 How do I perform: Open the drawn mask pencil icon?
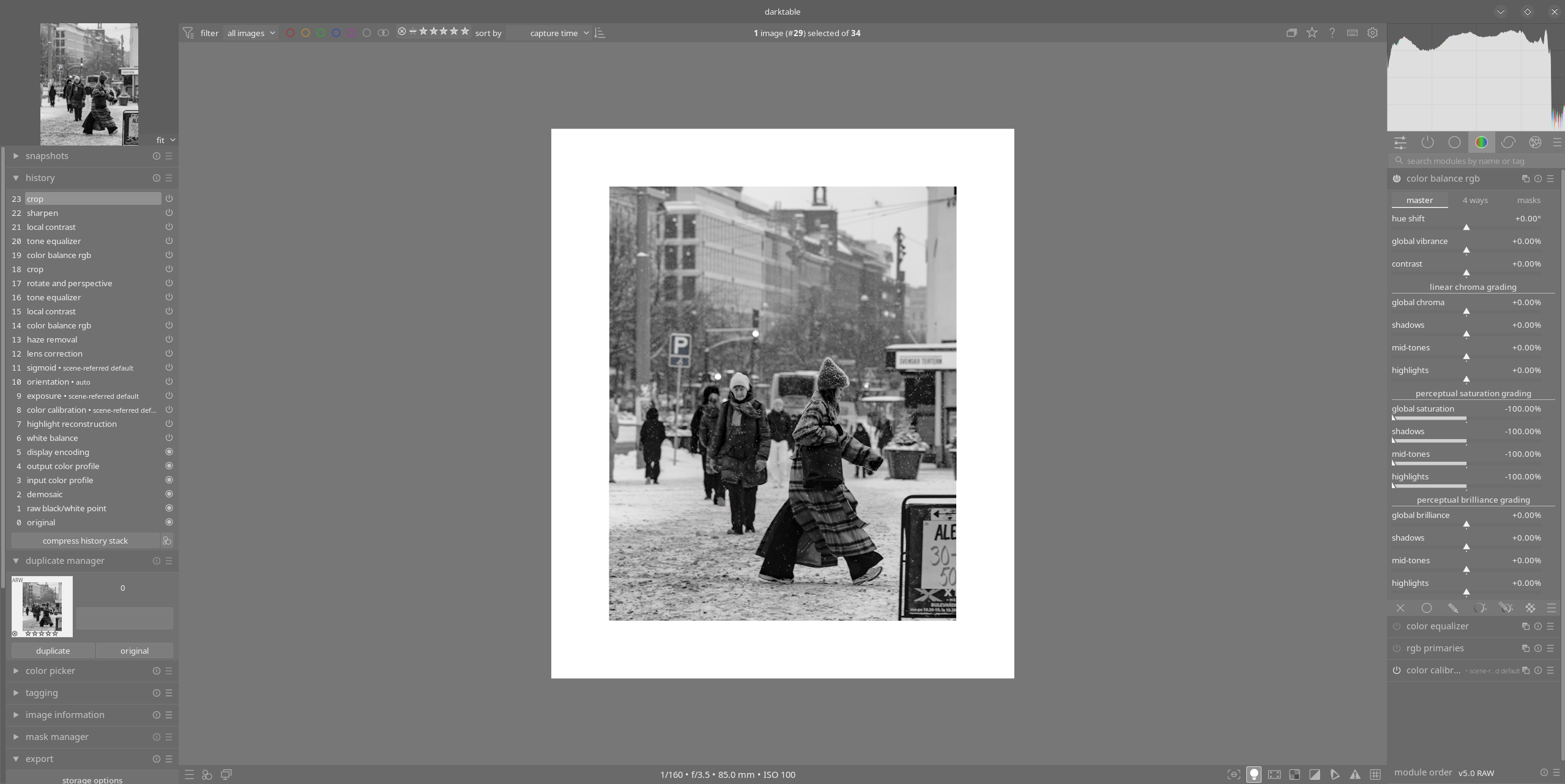pyautogui.click(x=1453, y=608)
